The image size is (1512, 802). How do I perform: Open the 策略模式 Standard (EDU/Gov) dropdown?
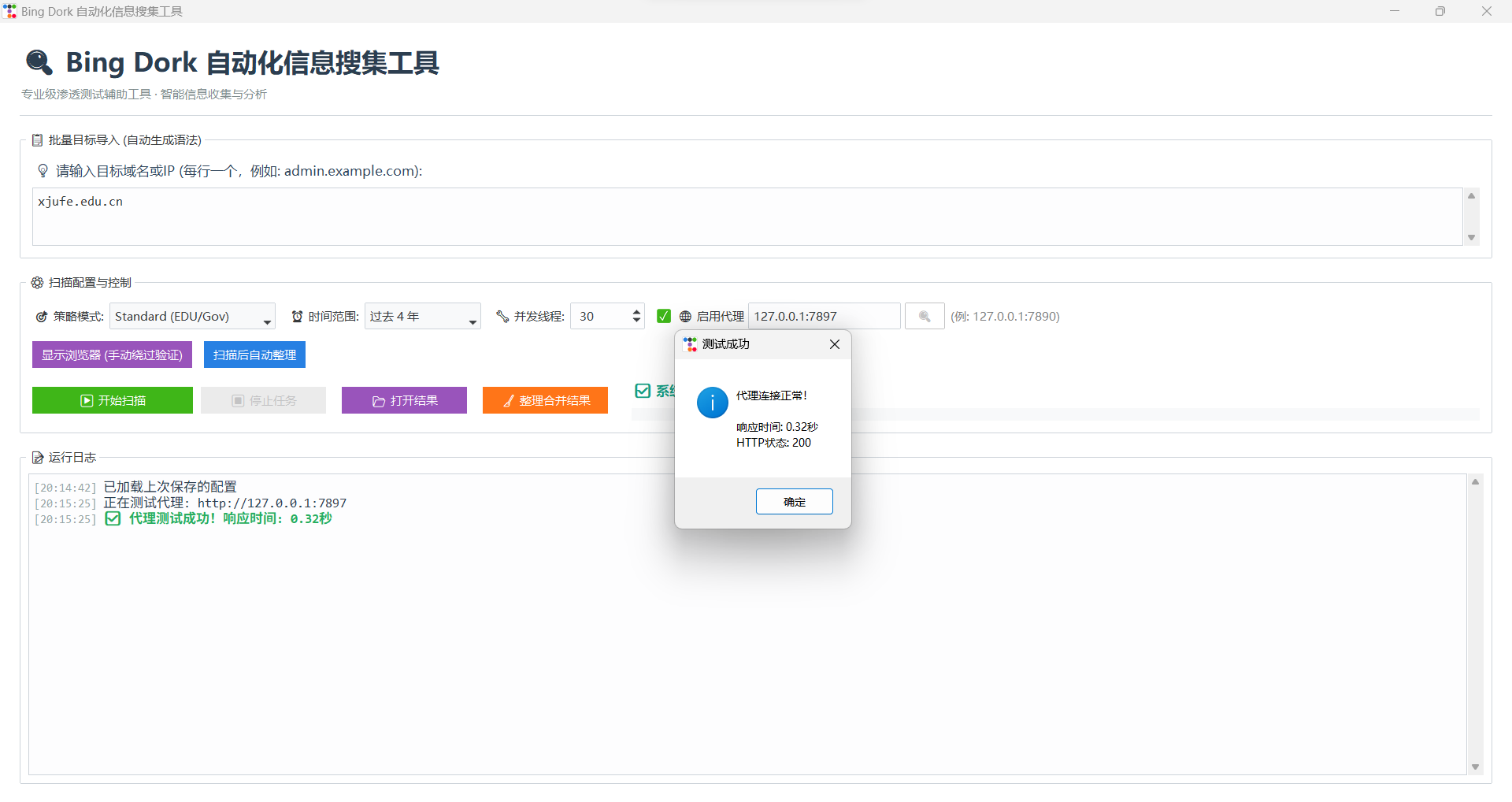click(192, 317)
